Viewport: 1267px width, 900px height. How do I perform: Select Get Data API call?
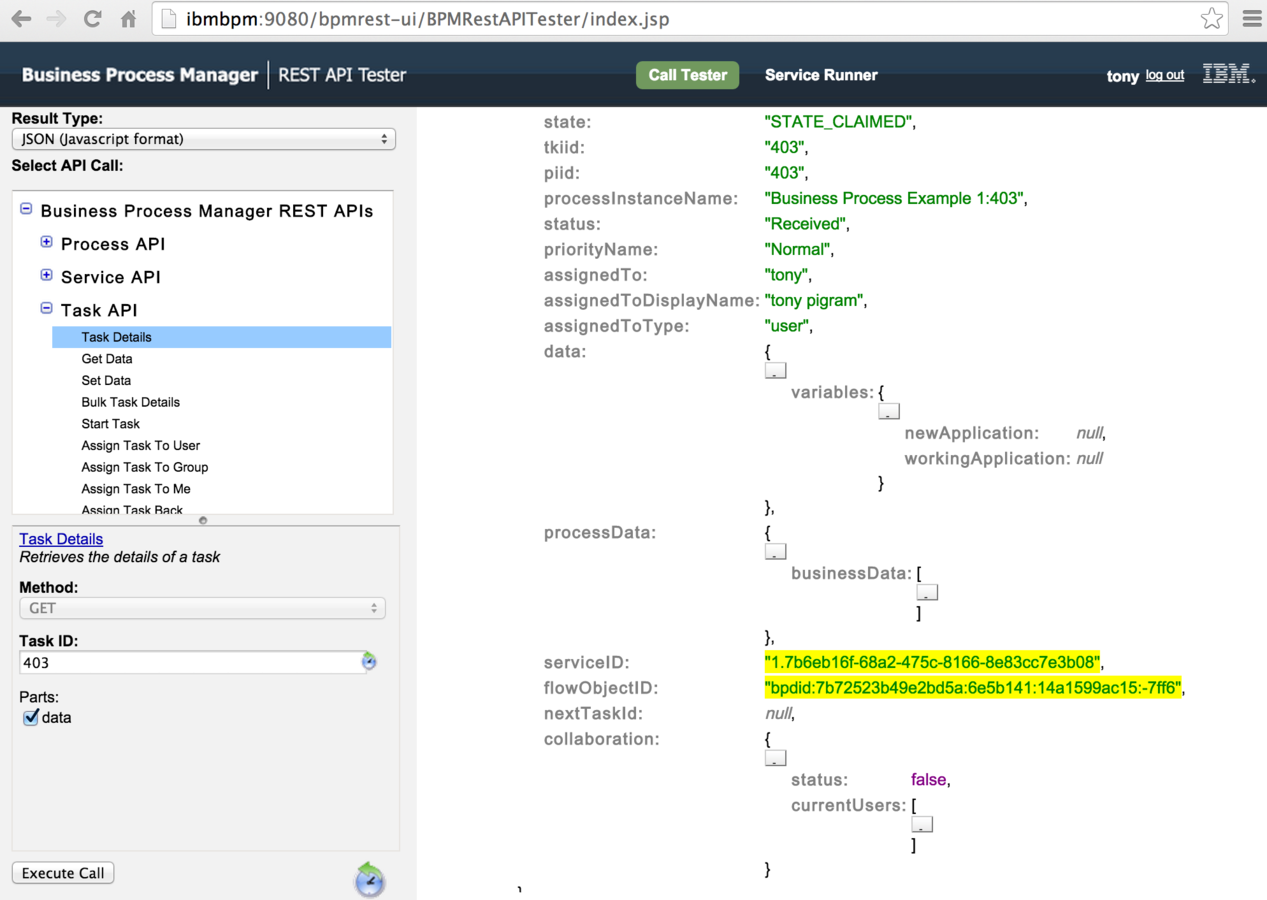tap(107, 359)
